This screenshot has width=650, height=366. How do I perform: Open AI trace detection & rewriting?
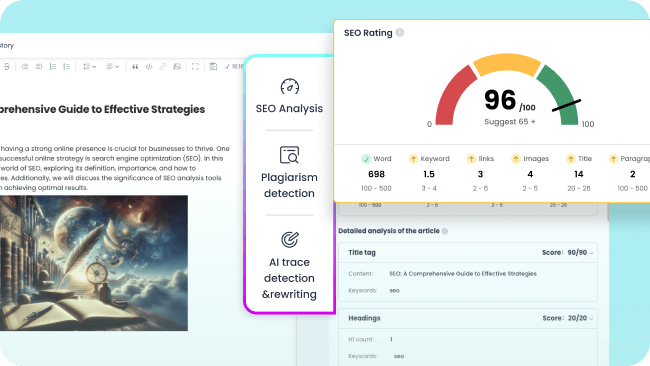289,265
